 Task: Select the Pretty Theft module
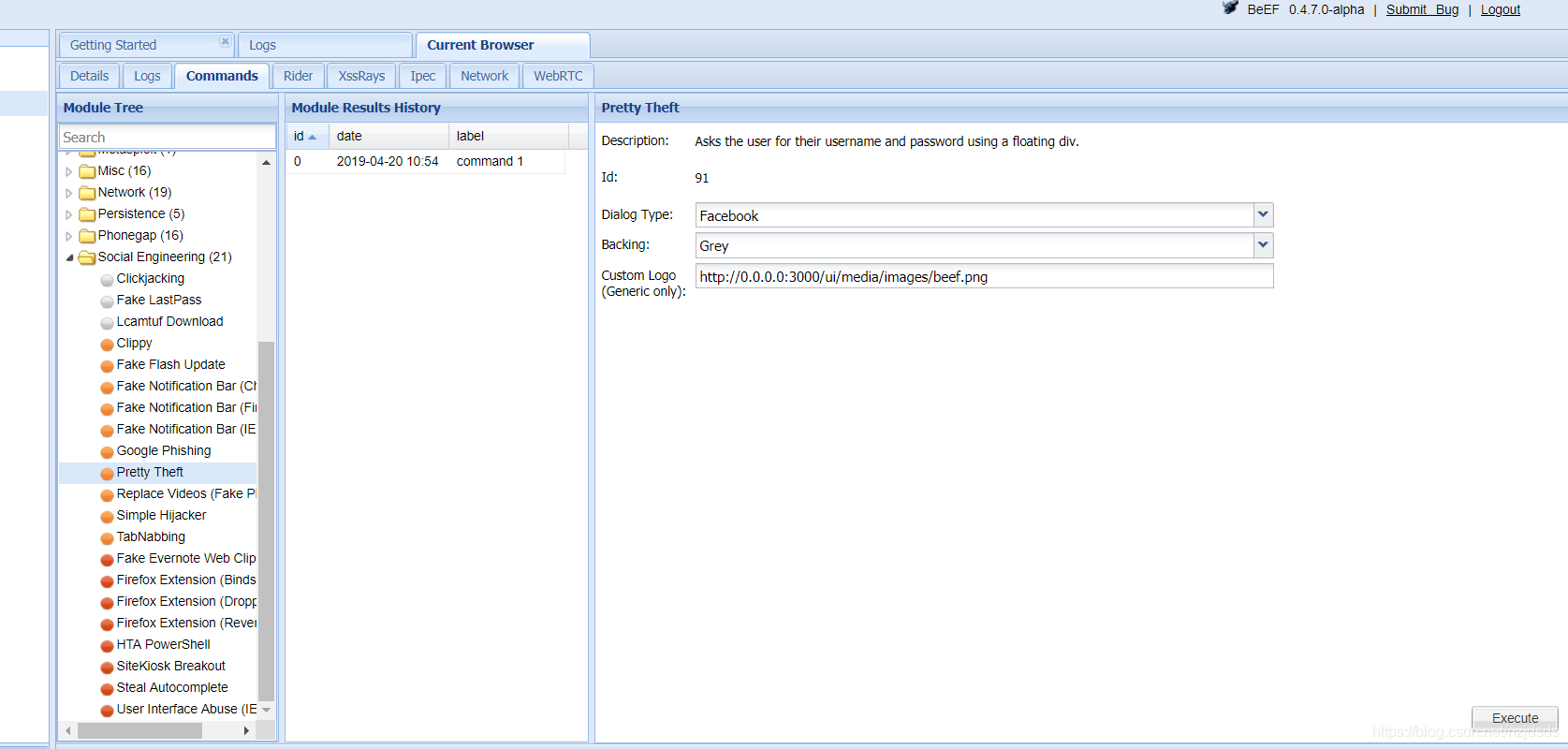point(150,472)
